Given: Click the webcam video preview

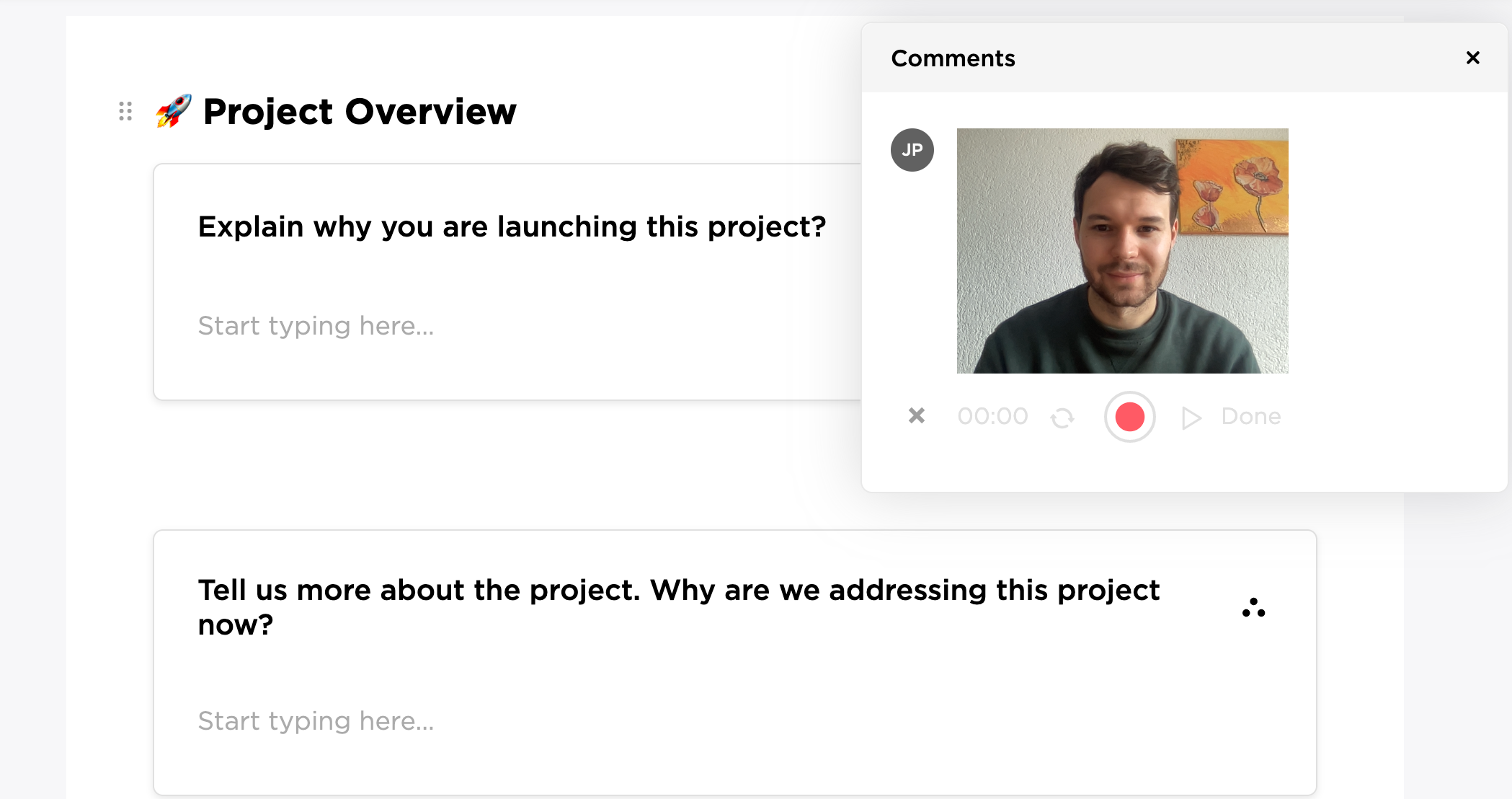Looking at the screenshot, I should [x=1122, y=250].
